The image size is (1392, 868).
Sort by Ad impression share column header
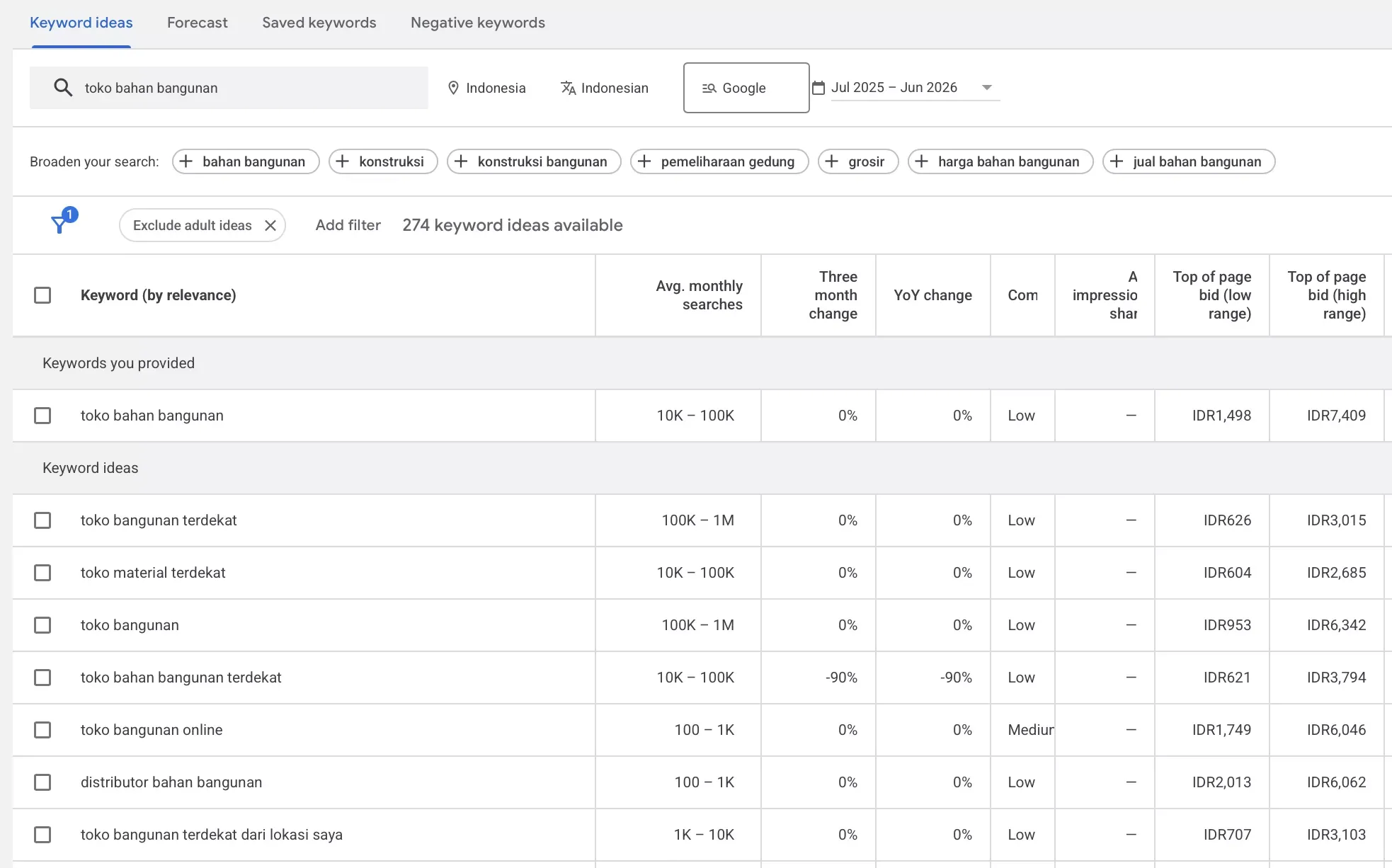coord(1105,295)
